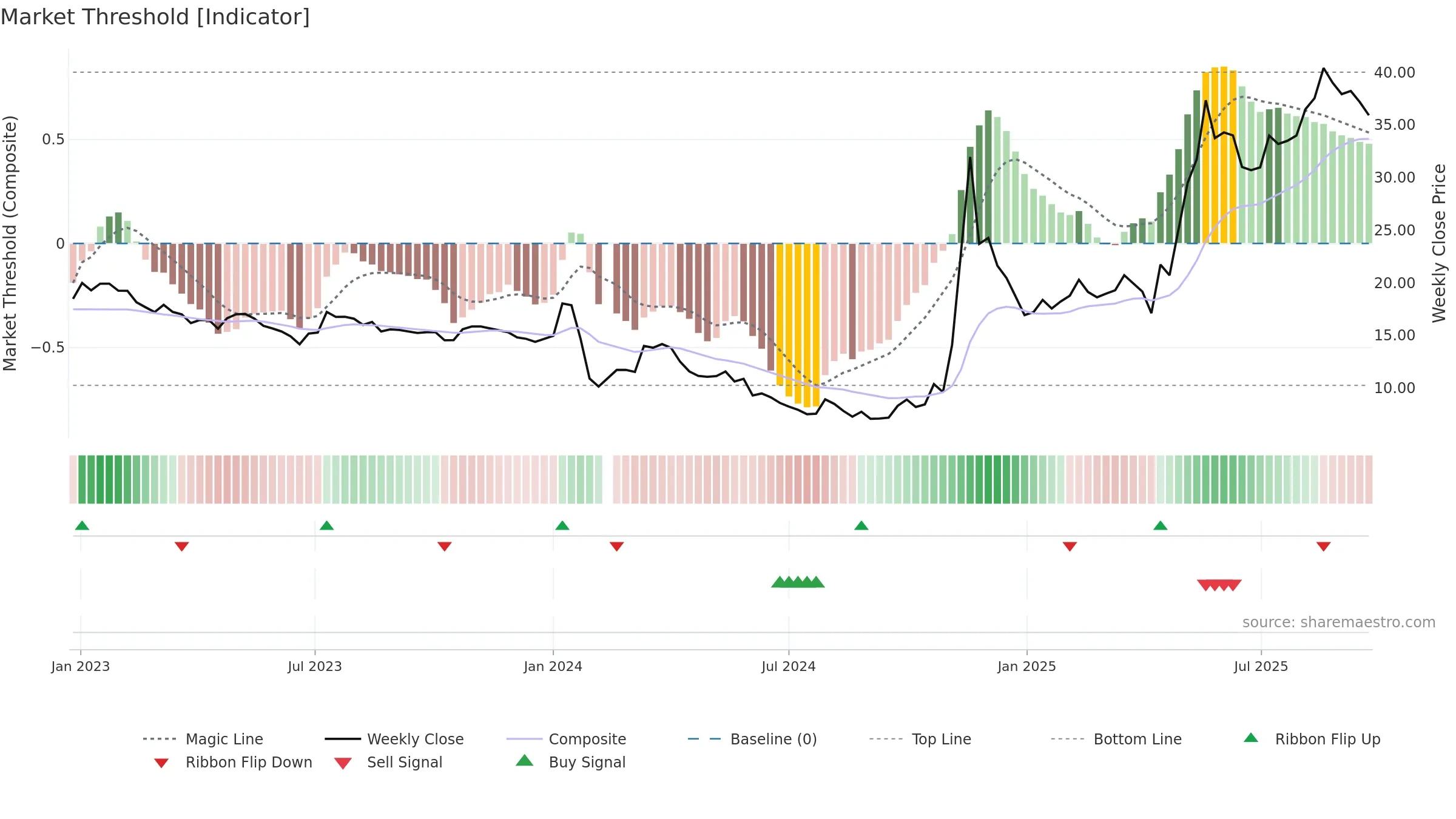This screenshot has width=1456, height=819.
Task: Click the Jan 2023 x-axis label
Action: 81,667
